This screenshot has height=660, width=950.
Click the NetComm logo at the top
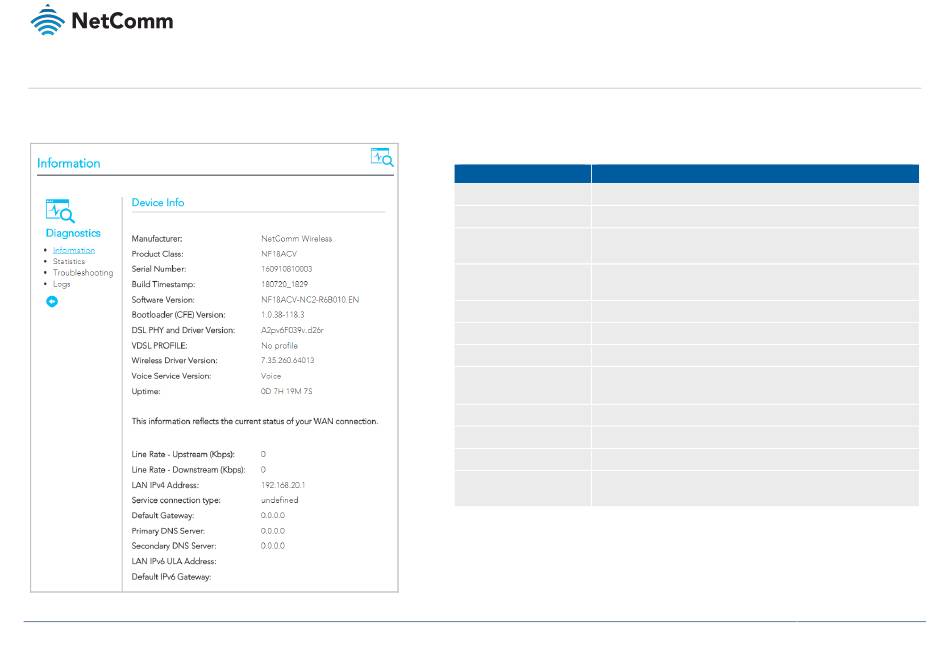(102, 21)
